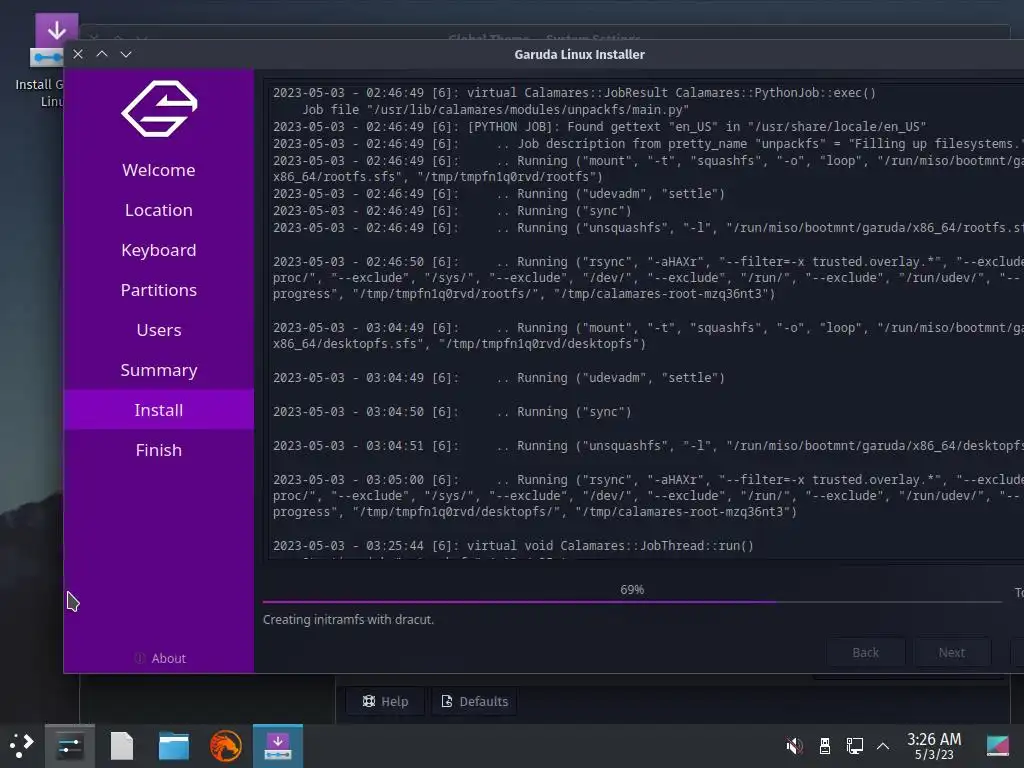The height and width of the screenshot is (768, 1024).
Task: Open the file manager folder icon in taskbar
Action: (x=174, y=746)
